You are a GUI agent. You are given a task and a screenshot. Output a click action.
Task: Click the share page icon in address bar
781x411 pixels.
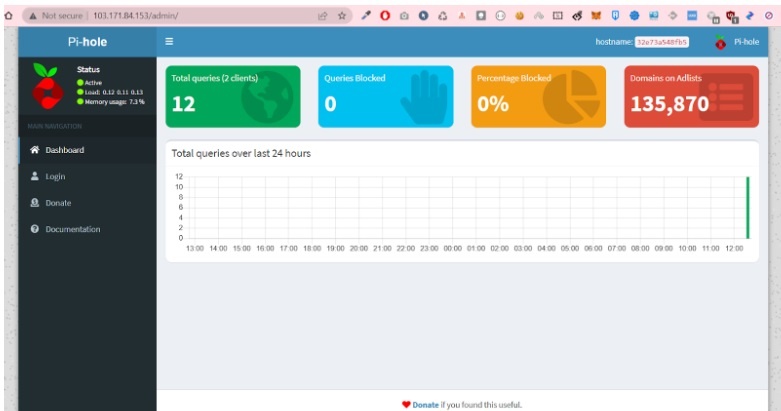click(323, 15)
